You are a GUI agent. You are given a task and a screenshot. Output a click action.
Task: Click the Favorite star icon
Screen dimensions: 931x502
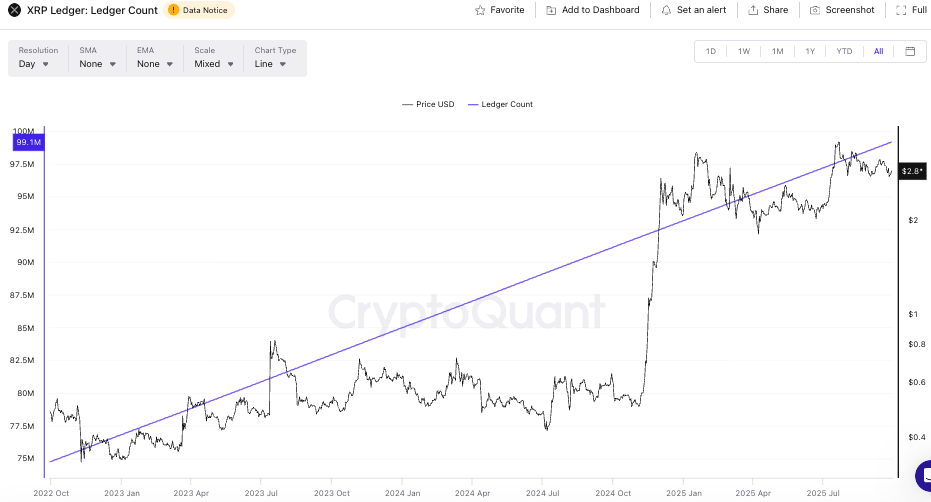481,10
